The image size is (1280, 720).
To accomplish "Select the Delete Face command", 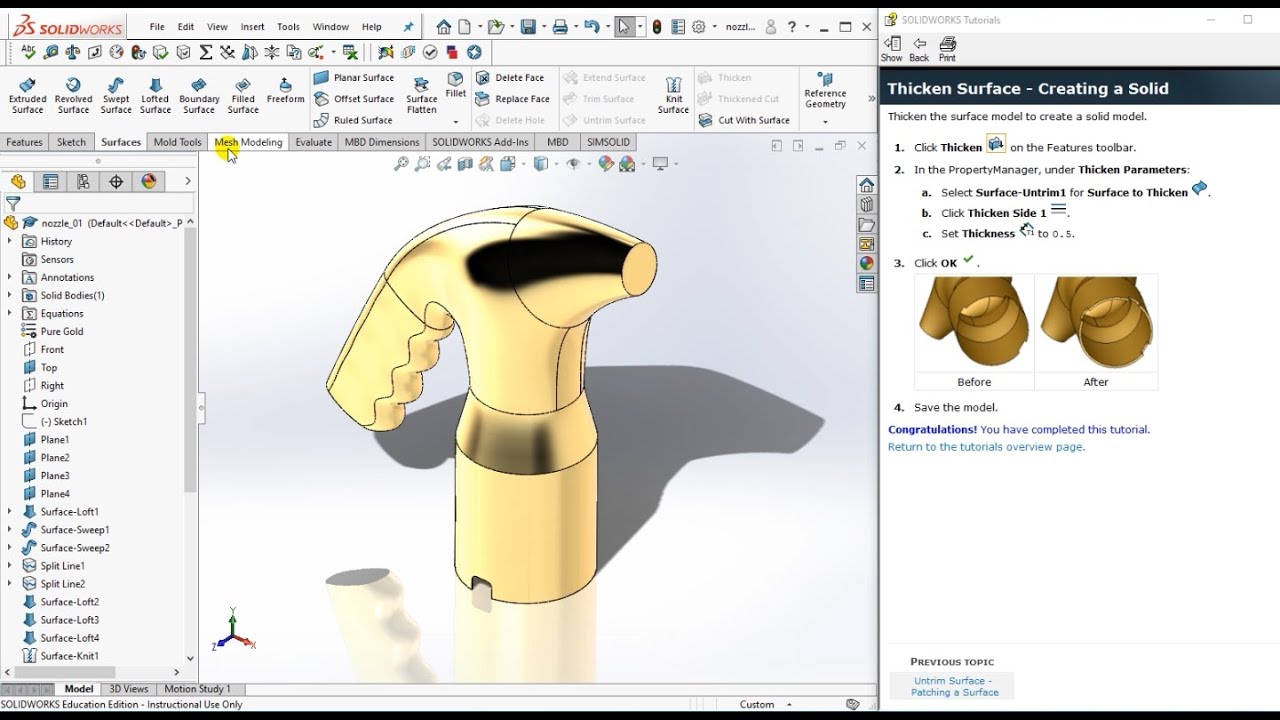I will [510, 77].
